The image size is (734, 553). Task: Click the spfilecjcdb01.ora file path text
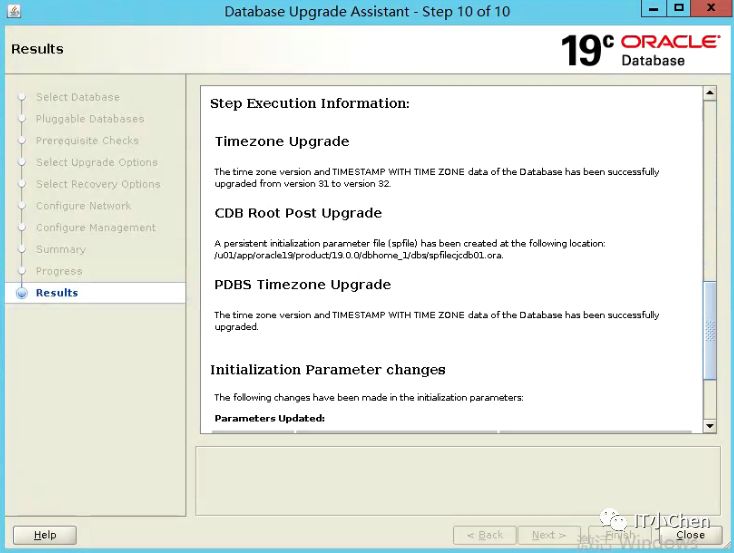(x=359, y=256)
